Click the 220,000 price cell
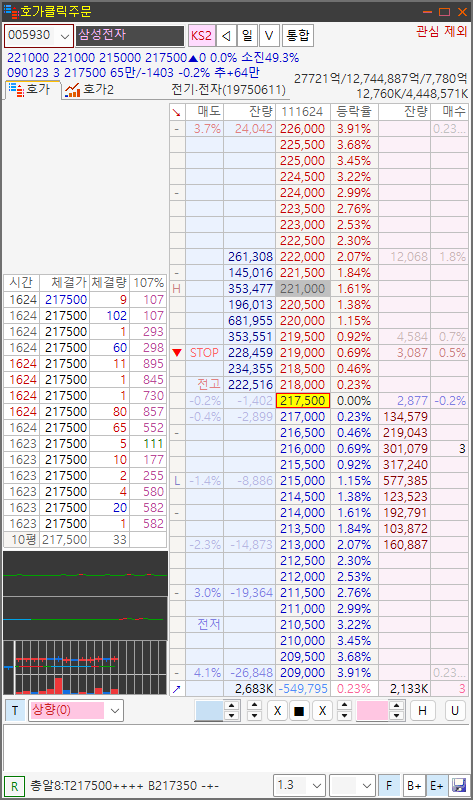 [x=303, y=320]
